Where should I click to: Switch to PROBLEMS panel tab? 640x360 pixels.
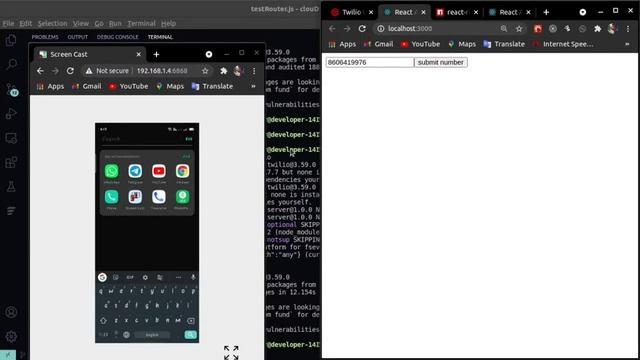point(45,37)
